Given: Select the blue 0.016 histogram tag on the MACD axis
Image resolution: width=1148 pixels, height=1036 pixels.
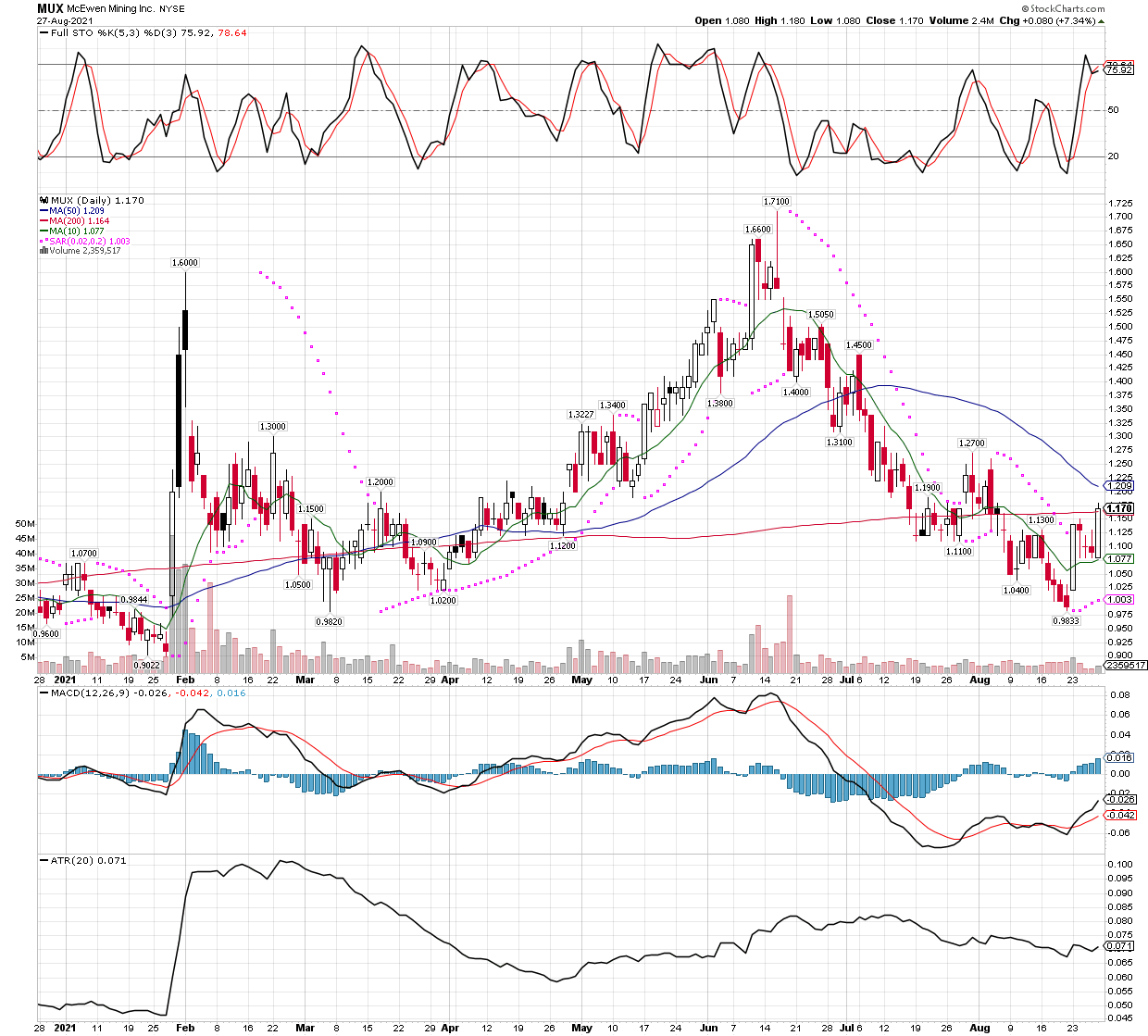Looking at the screenshot, I should pyautogui.click(x=1119, y=758).
